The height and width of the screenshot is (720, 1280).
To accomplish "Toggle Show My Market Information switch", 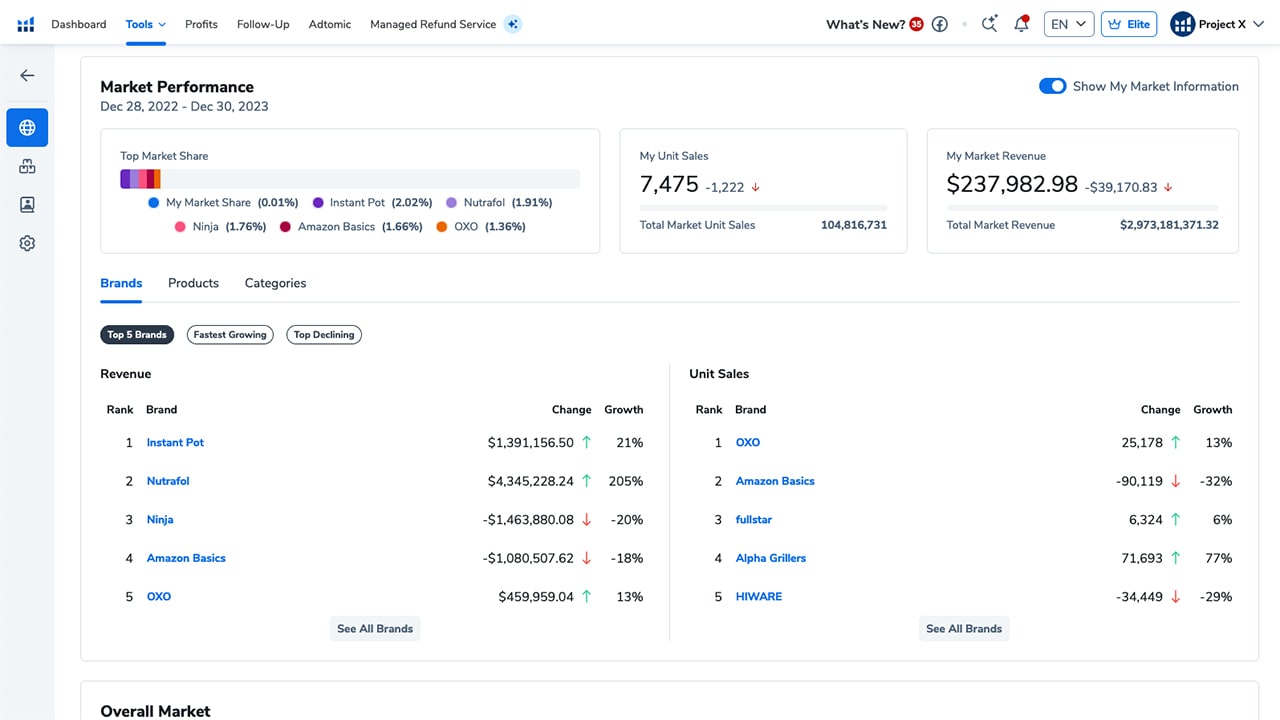I will click(x=1053, y=86).
